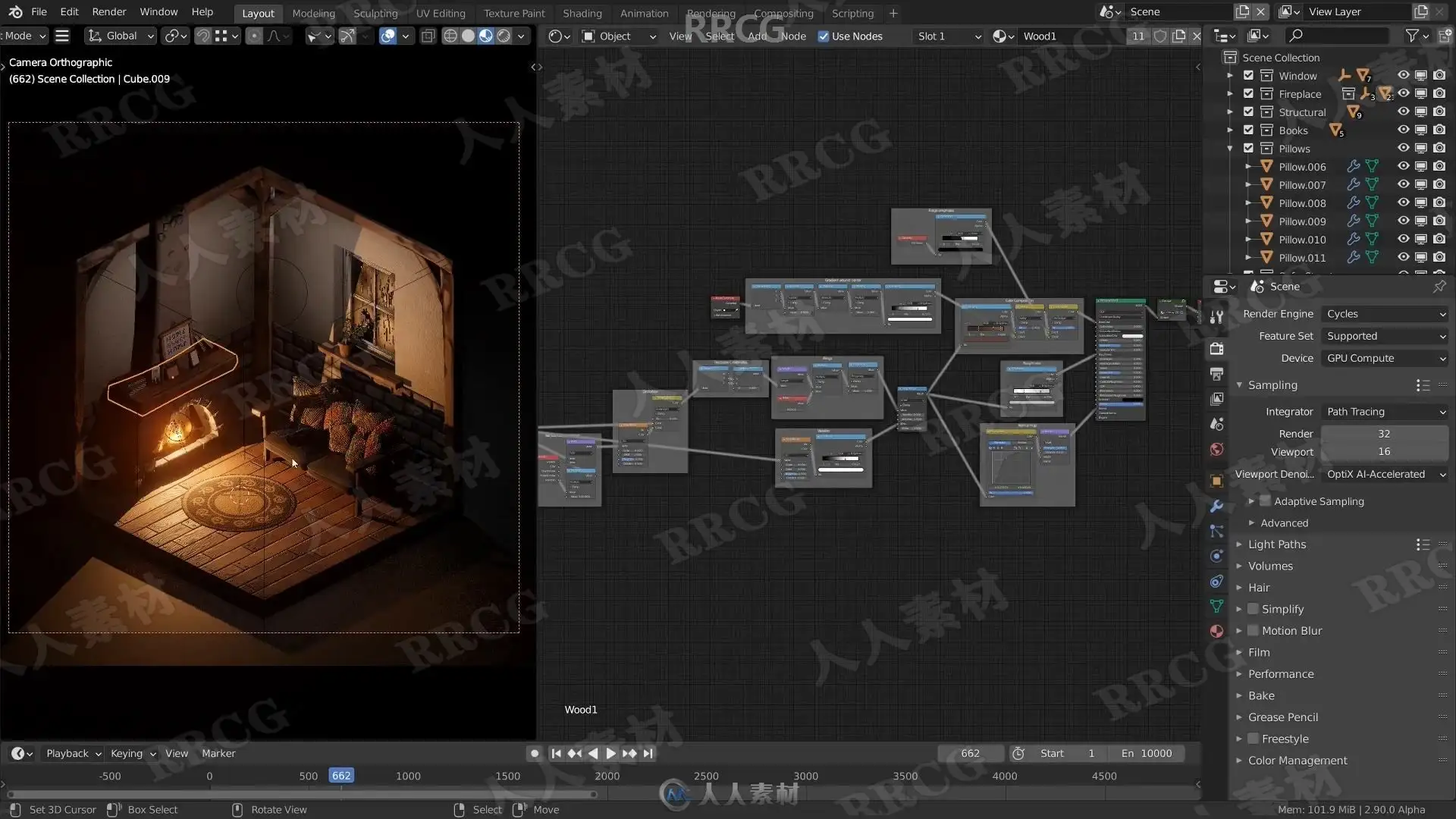Jump to the timeline's first frame
Image resolution: width=1456 pixels, height=819 pixels.
pos(556,753)
